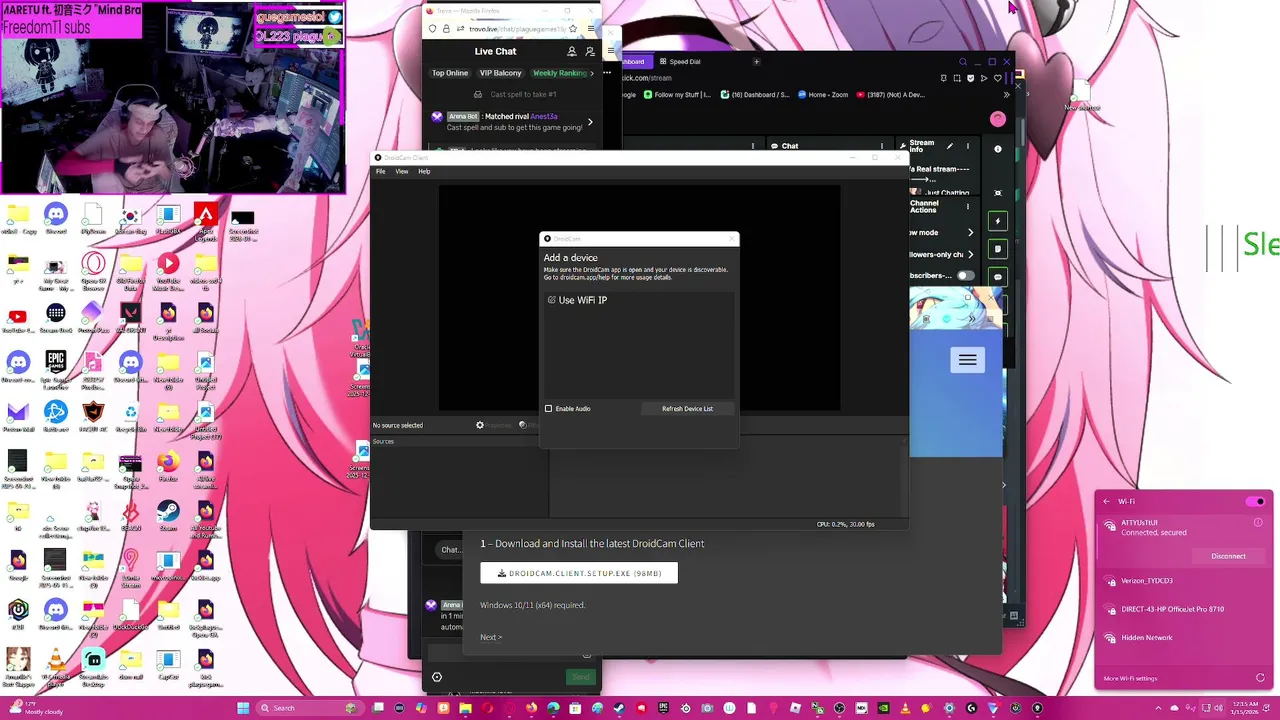Open Channel Actions three-dot menu

click(x=968, y=206)
